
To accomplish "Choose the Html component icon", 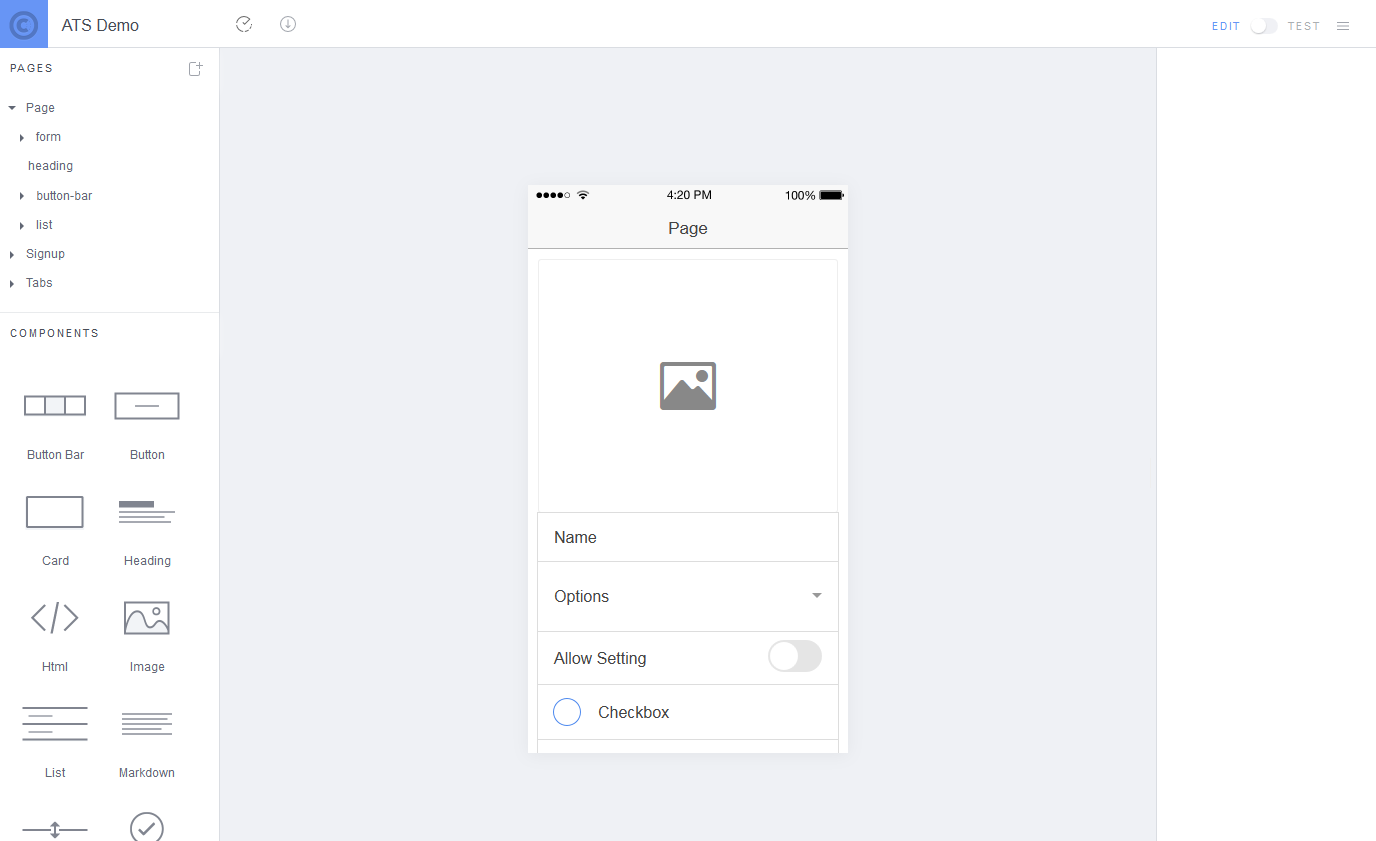I will pos(55,617).
